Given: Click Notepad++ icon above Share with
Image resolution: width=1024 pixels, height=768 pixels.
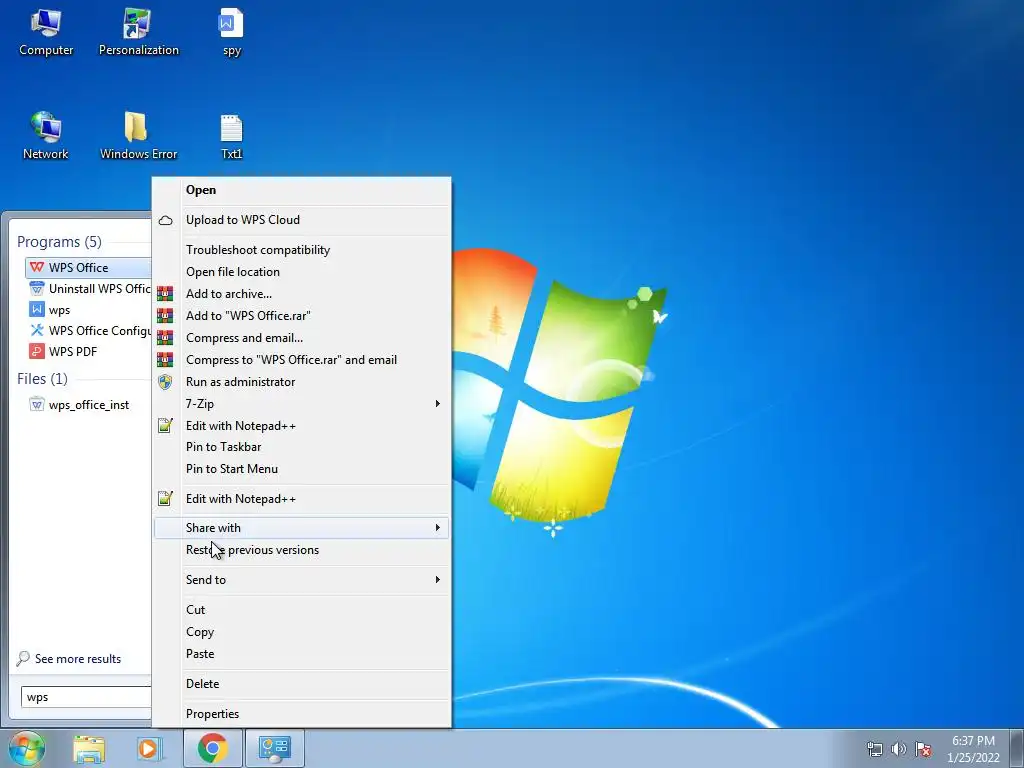Looking at the screenshot, I should 165,499.
